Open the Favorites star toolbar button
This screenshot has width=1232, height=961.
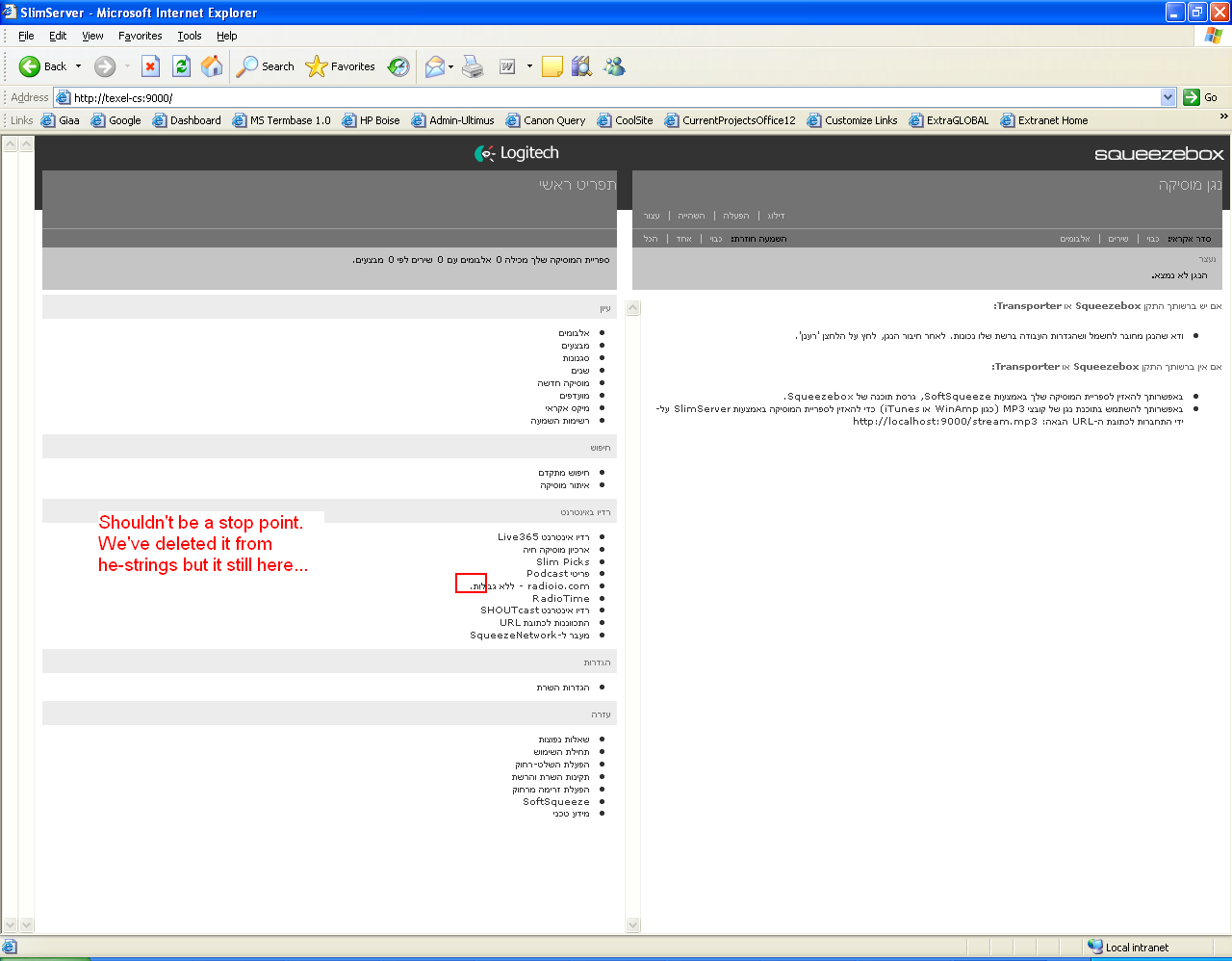click(340, 66)
